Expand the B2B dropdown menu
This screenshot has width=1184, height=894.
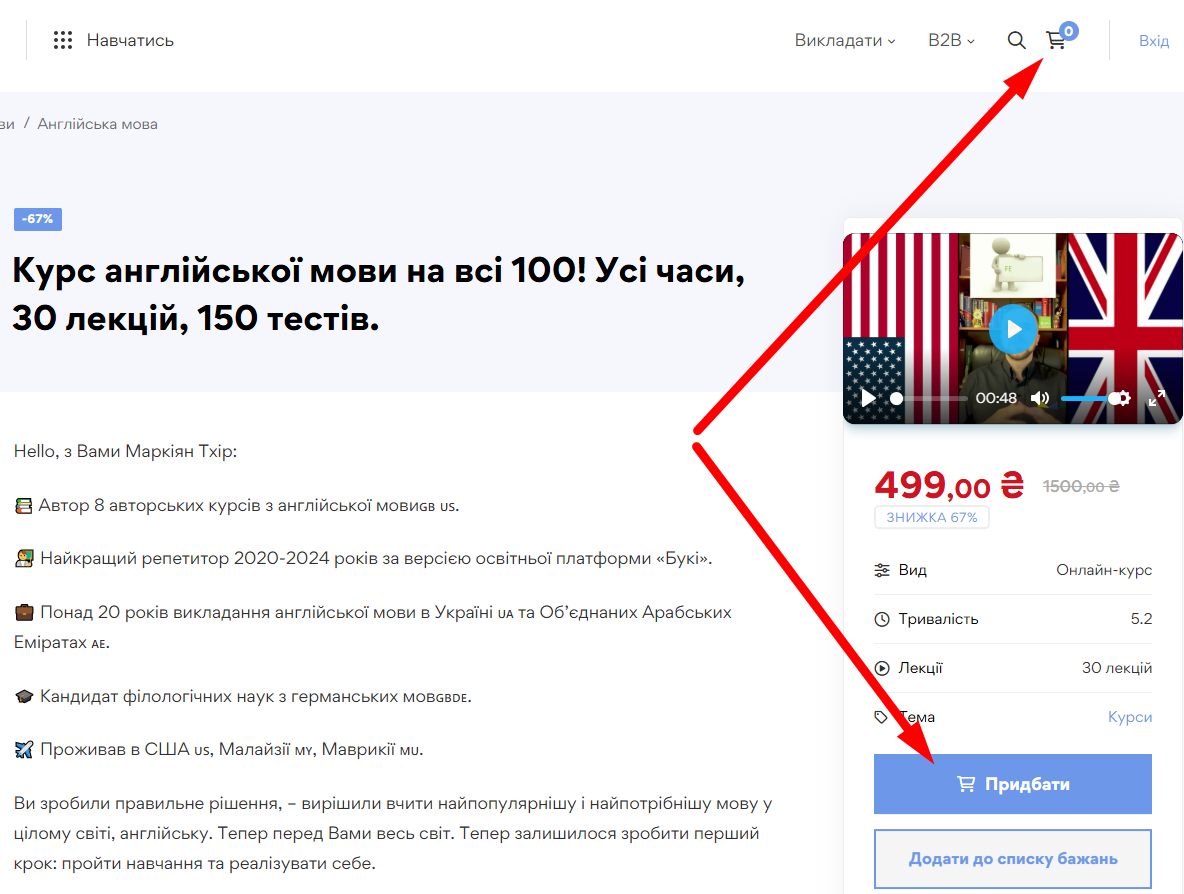click(x=950, y=40)
